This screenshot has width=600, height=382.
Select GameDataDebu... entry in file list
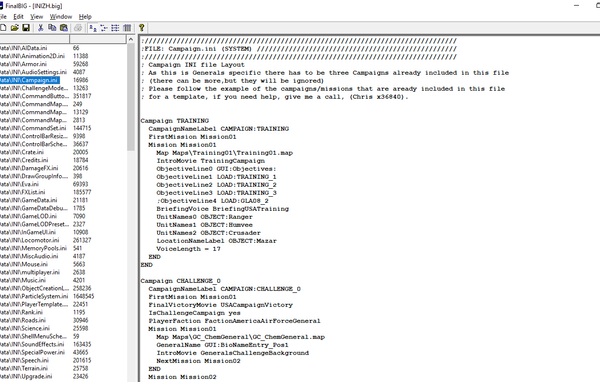click(x=34, y=208)
